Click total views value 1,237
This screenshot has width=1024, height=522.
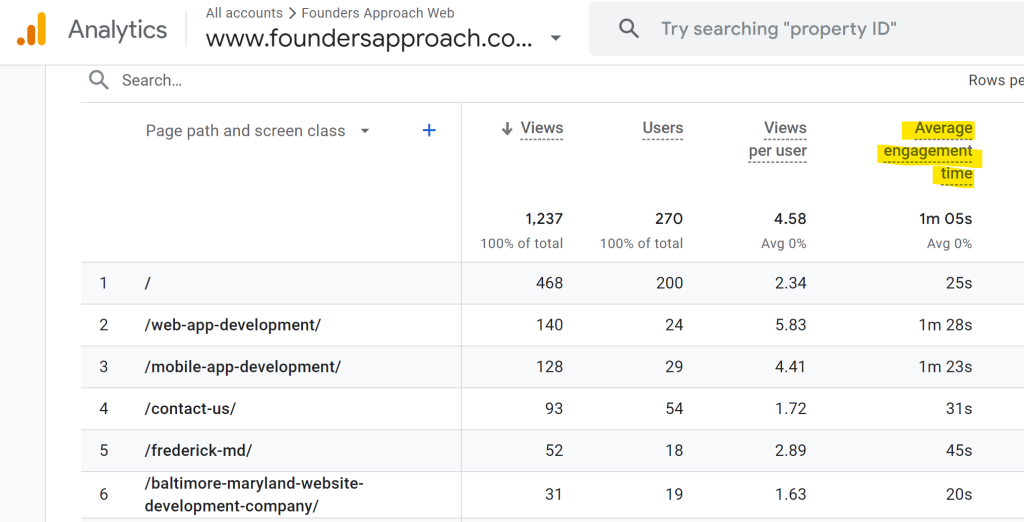point(543,219)
